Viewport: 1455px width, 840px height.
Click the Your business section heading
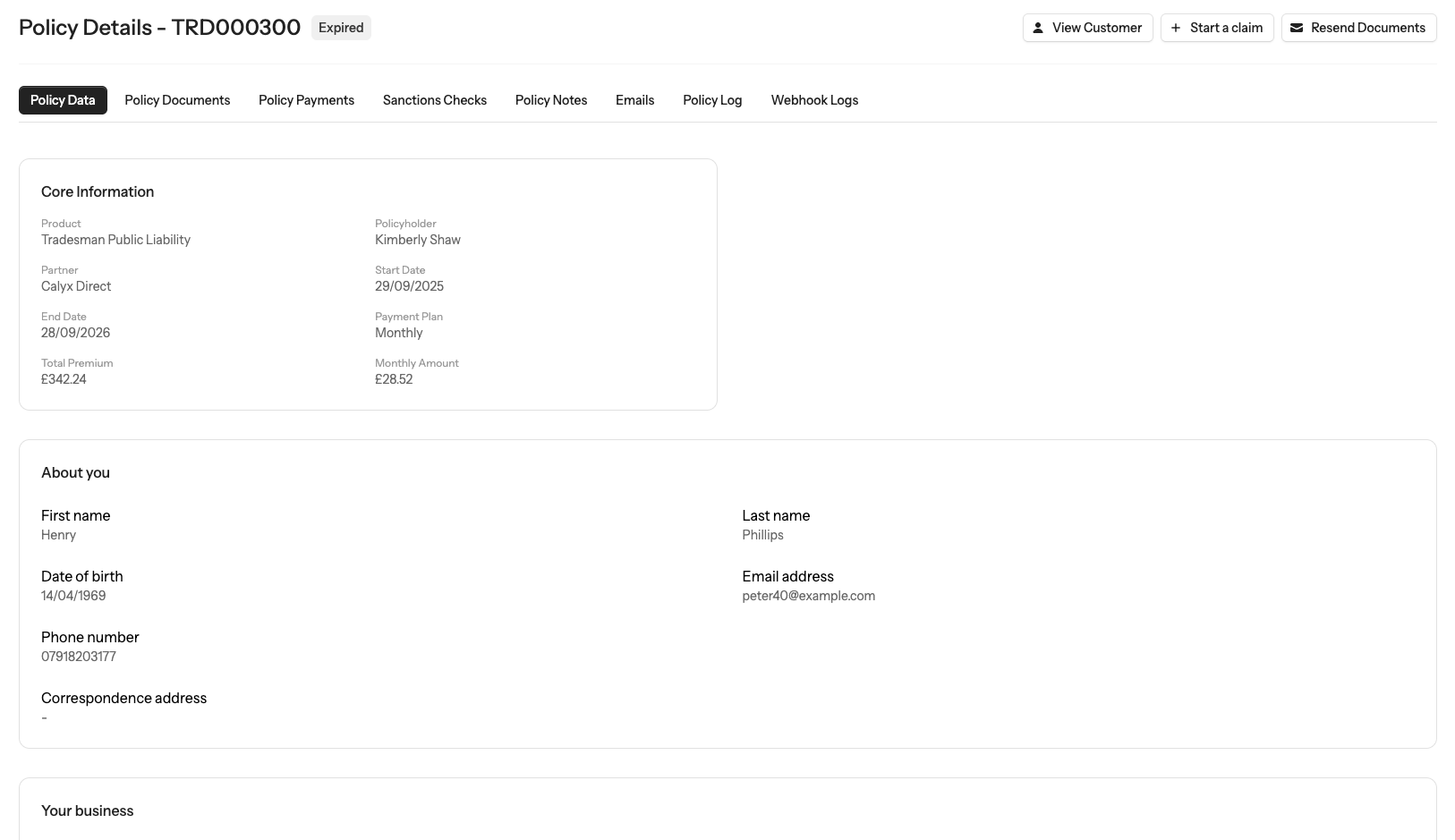tap(87, 810)
